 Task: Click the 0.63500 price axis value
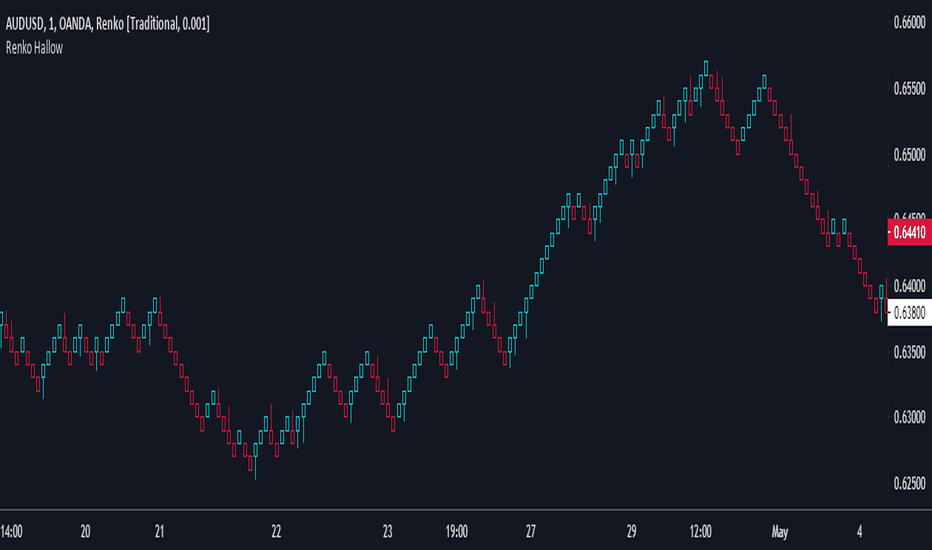pos(910,352)
